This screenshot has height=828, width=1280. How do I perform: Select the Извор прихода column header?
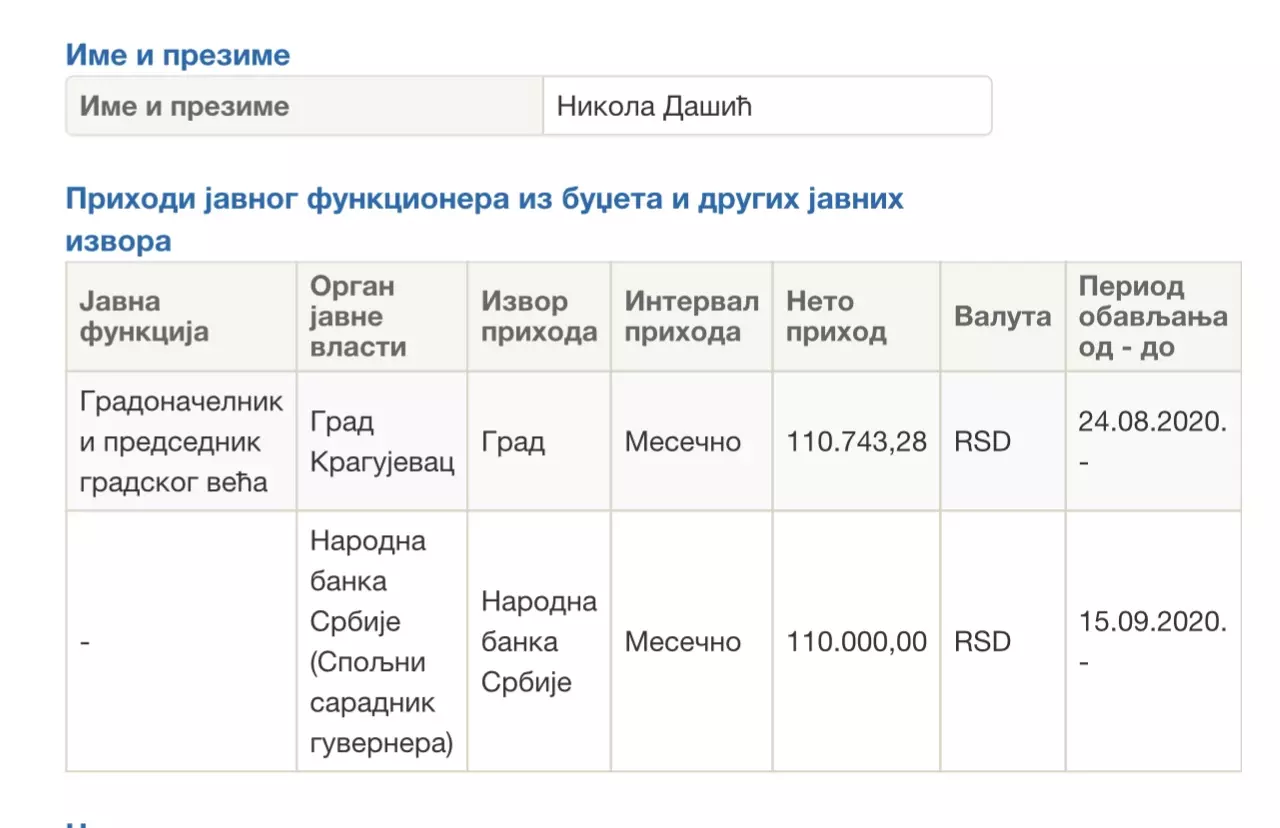(x=538, y=317)
